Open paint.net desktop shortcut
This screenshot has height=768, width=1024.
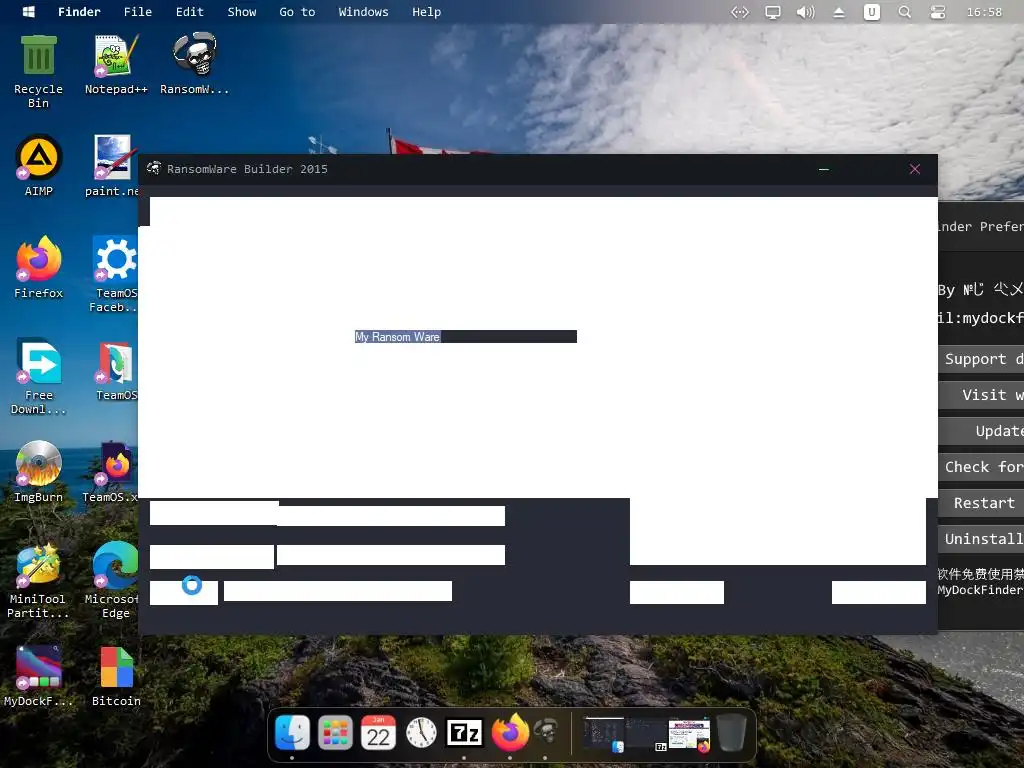point(112,166)
